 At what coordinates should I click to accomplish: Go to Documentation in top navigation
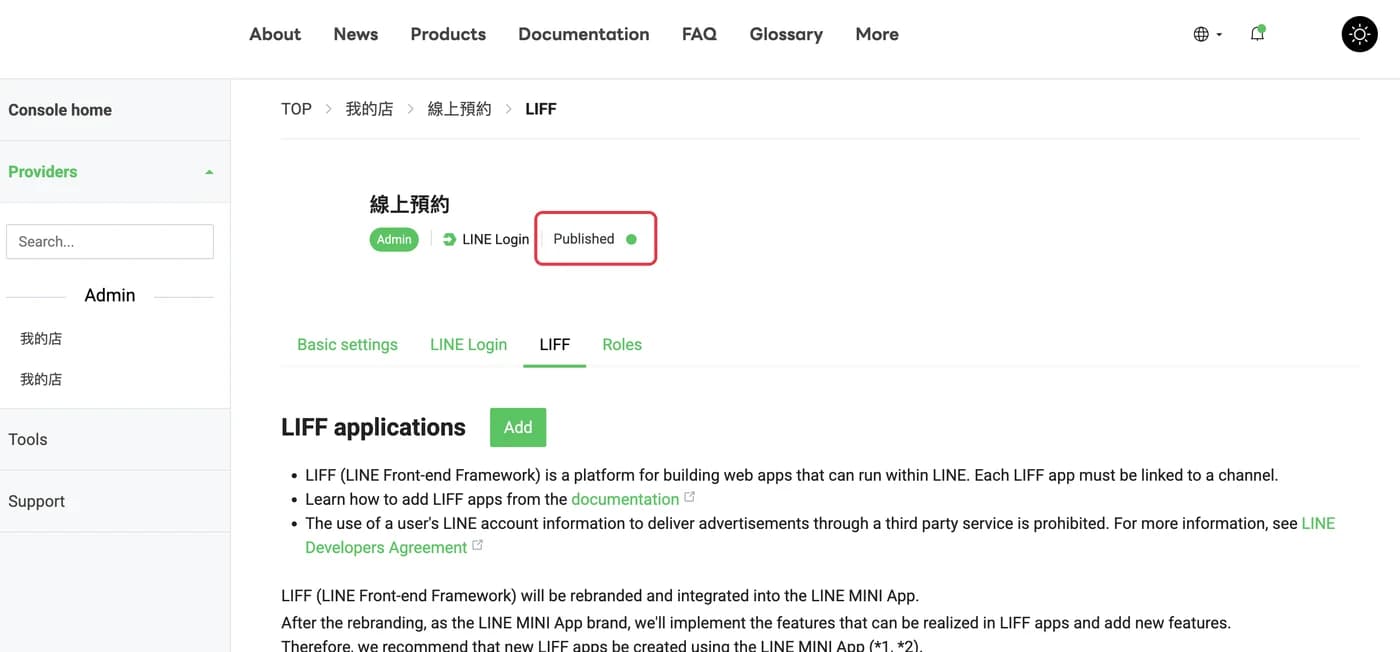(584, 34)
